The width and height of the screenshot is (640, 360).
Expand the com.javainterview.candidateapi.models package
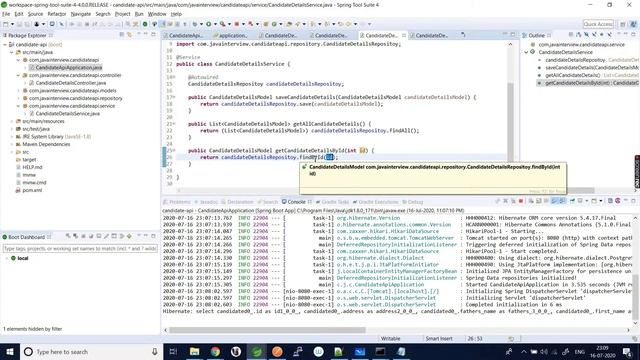[18, 91]
